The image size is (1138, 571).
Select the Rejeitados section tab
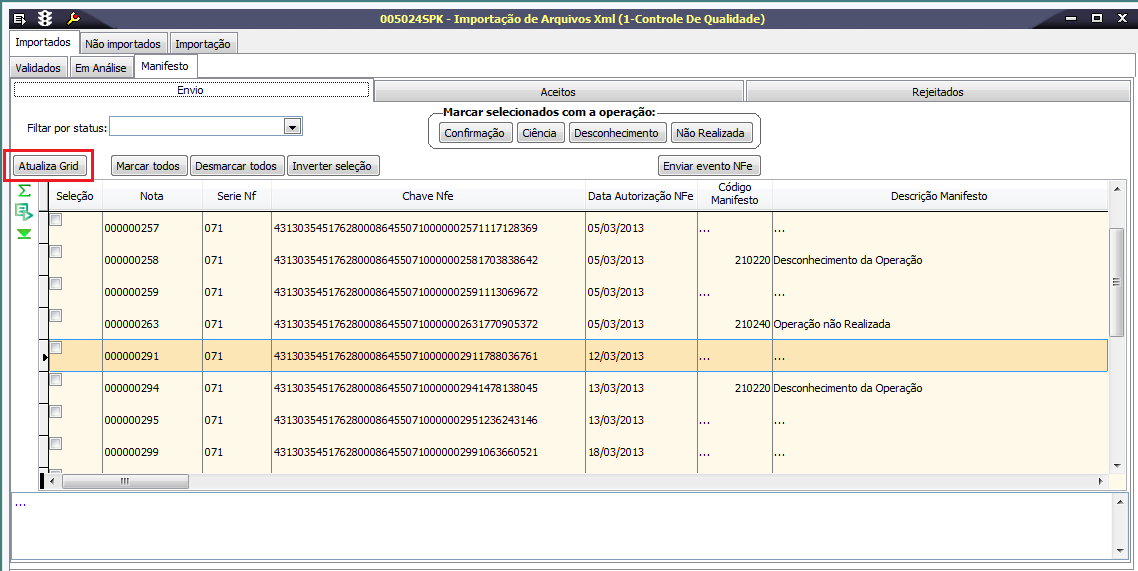point(938,92)
